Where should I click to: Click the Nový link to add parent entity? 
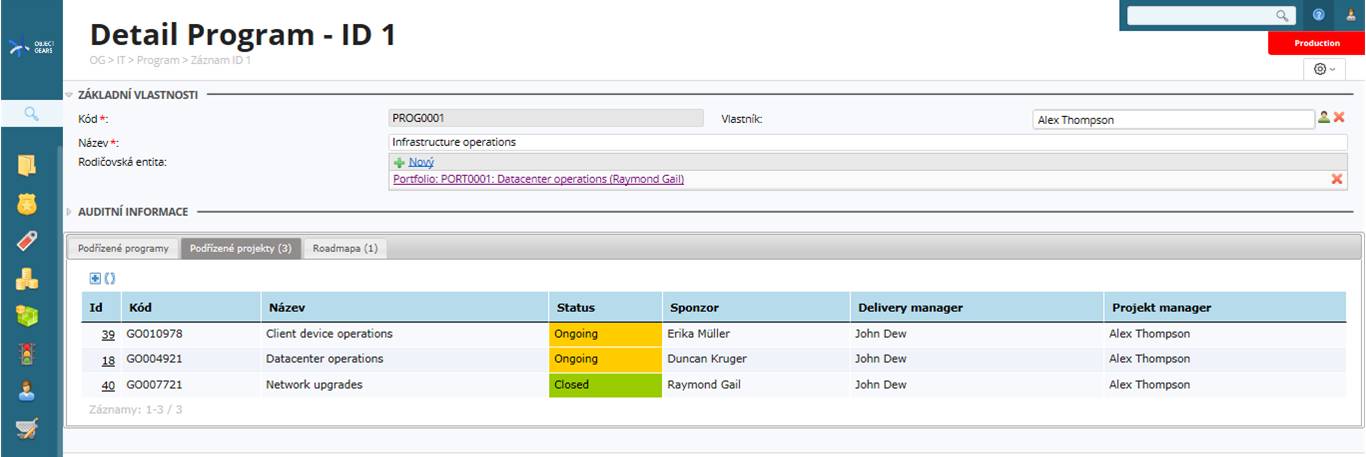tap(421, 162)
